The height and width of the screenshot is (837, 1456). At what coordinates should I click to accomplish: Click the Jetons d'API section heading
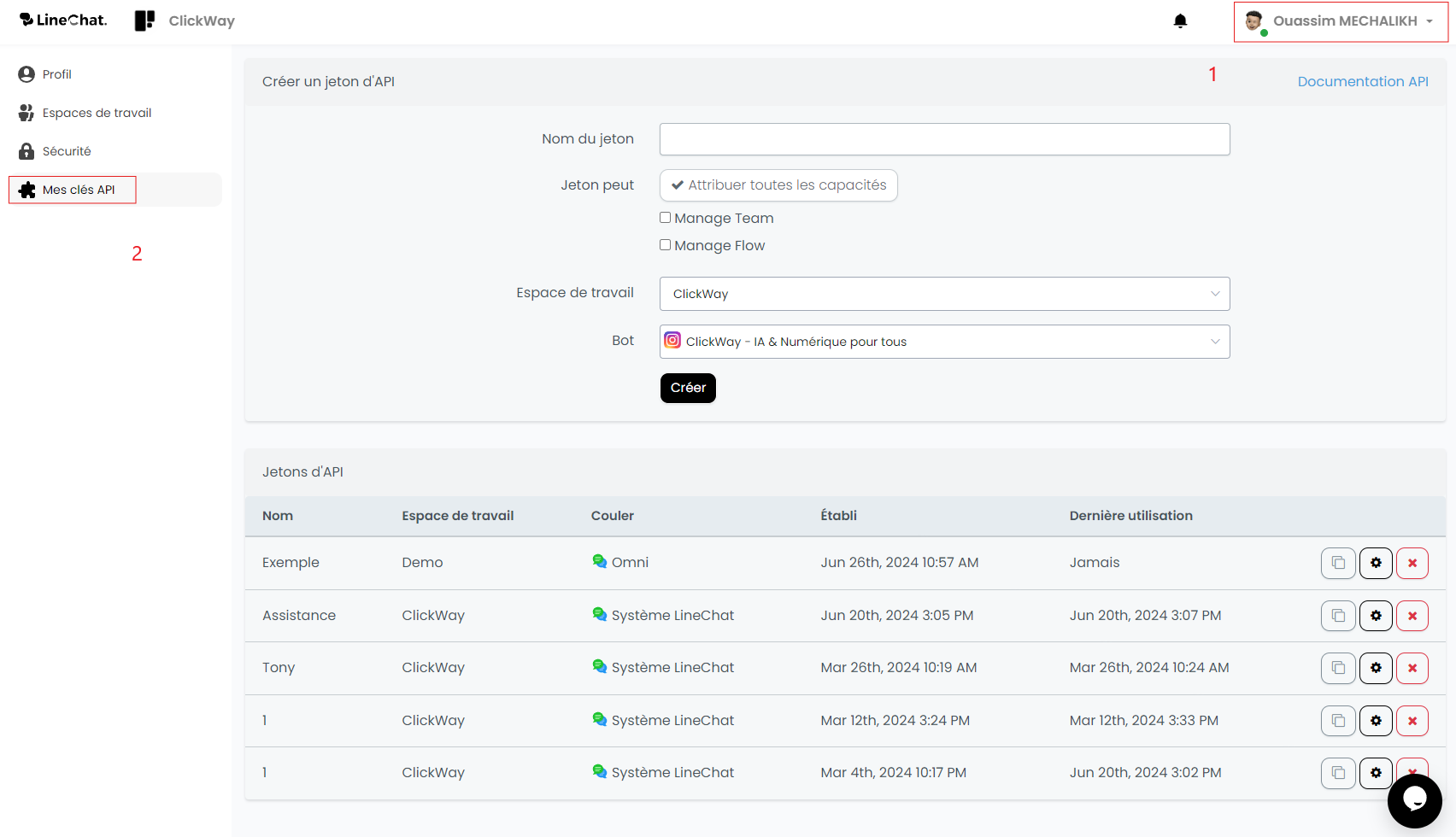tap(302, 472)
